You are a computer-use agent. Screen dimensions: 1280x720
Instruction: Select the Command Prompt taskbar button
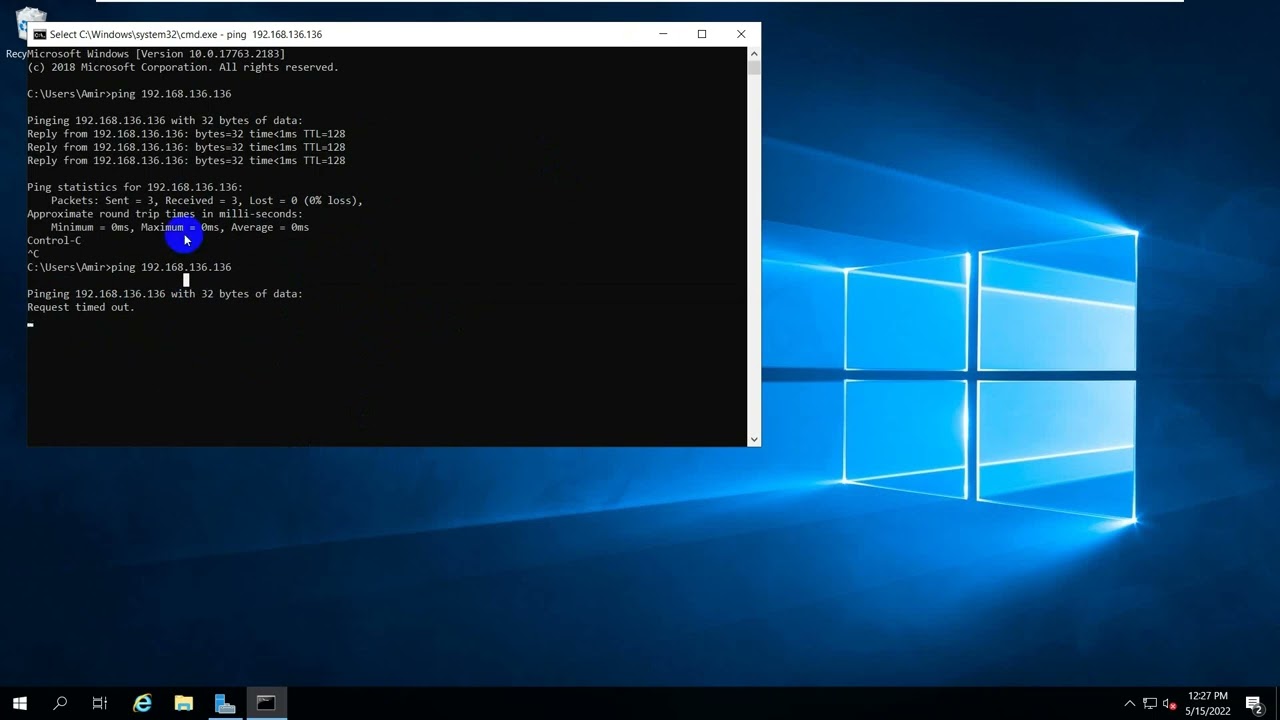pyautogui.click(x=266, y=703)
